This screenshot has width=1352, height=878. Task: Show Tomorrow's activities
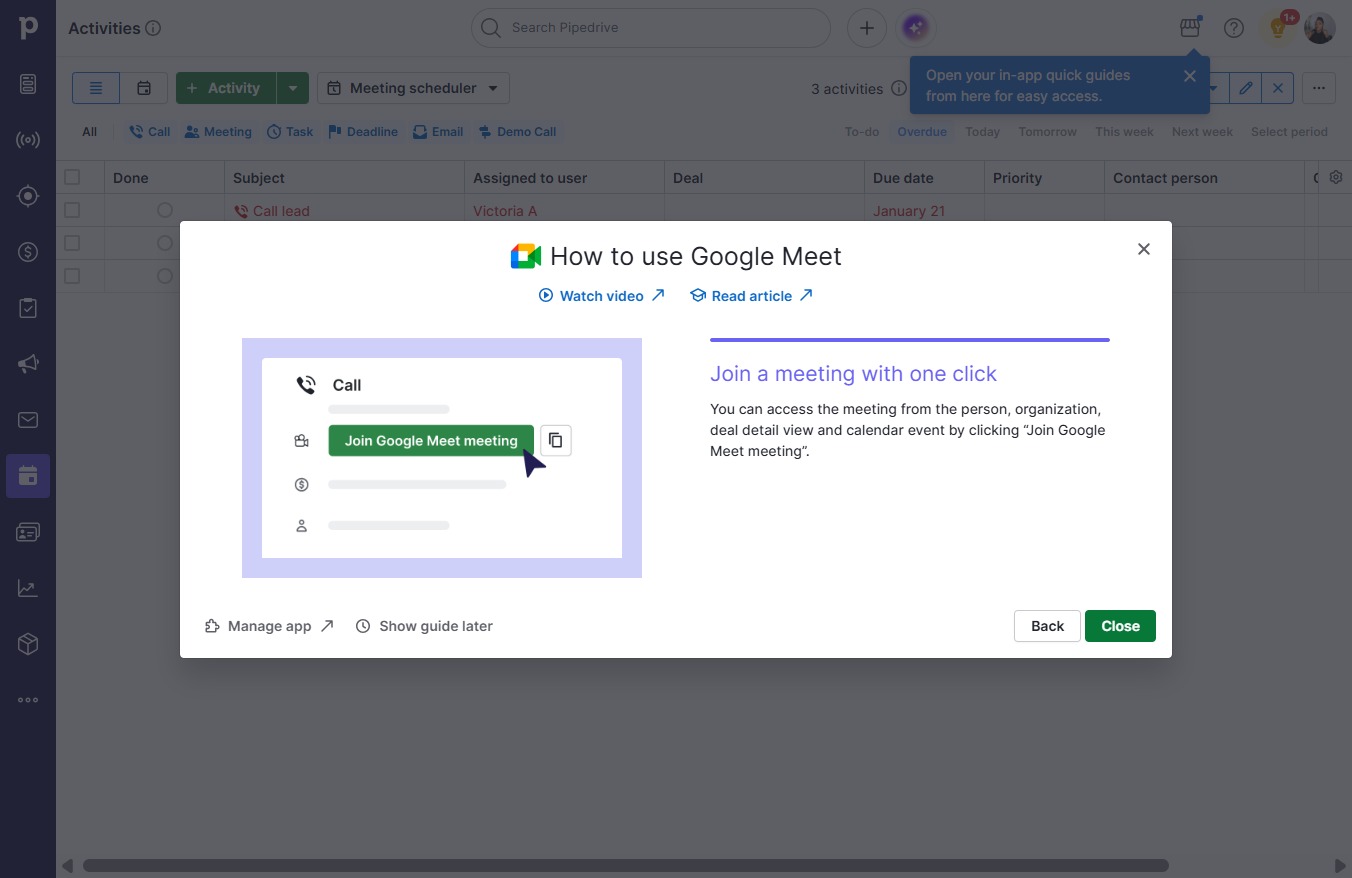[1048, 132]
